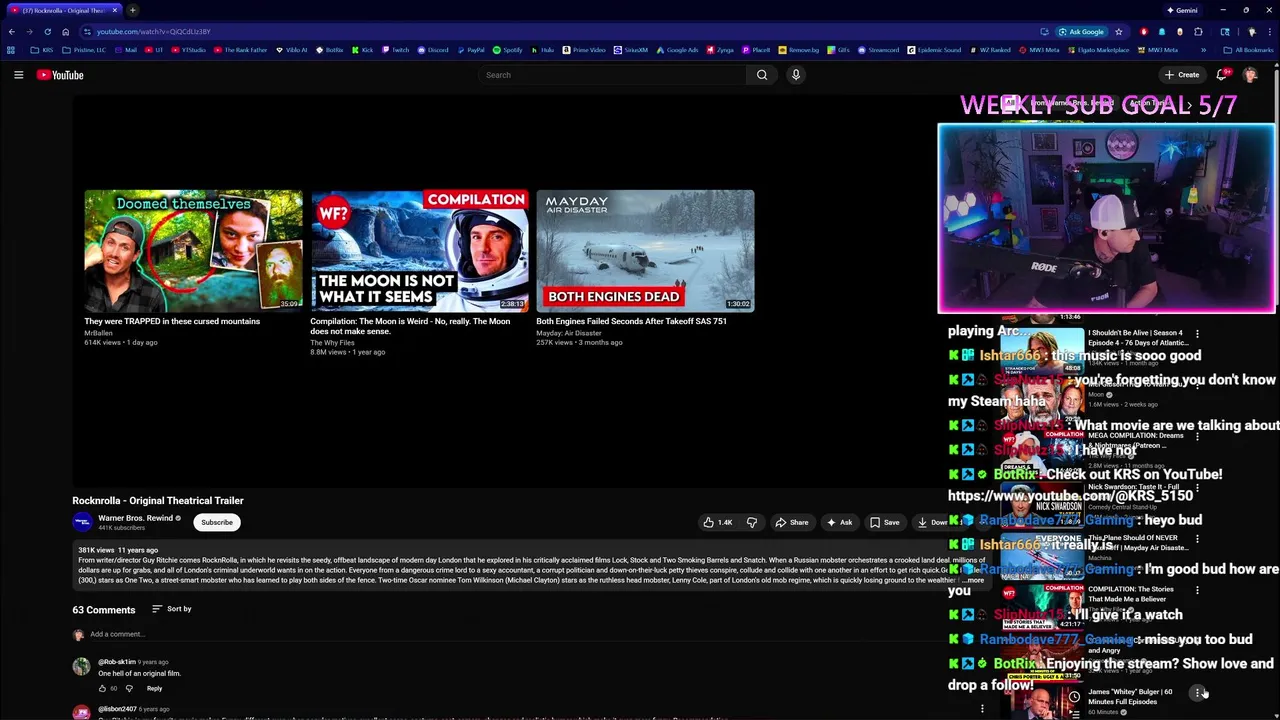This screenshot has height=720, width=1280.
Task: Open the Elgato Marketplace bookmark
Action: pyautogui.click(x=1098, y=50)
